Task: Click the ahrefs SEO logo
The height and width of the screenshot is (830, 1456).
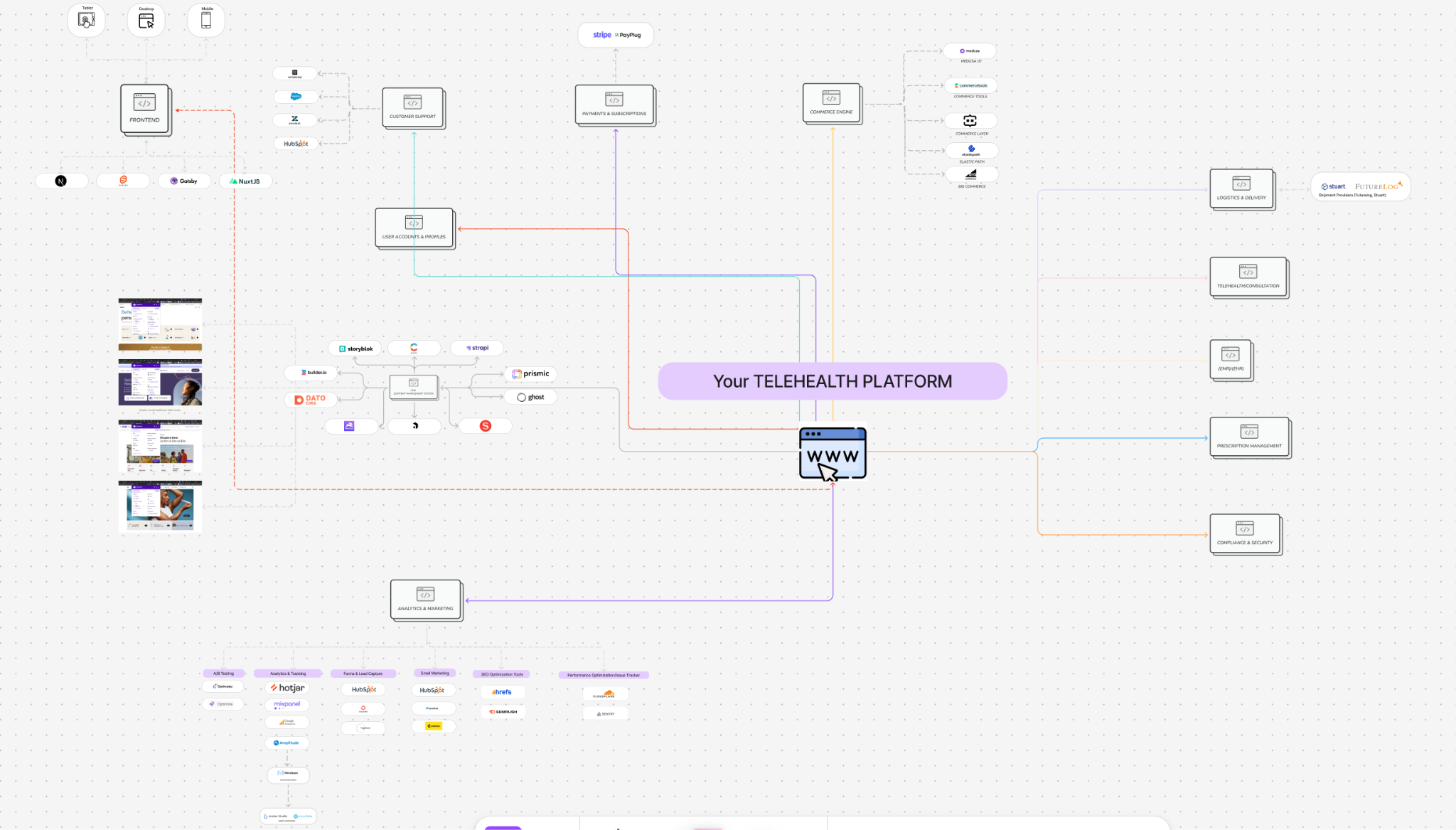Action: (502, 692)
